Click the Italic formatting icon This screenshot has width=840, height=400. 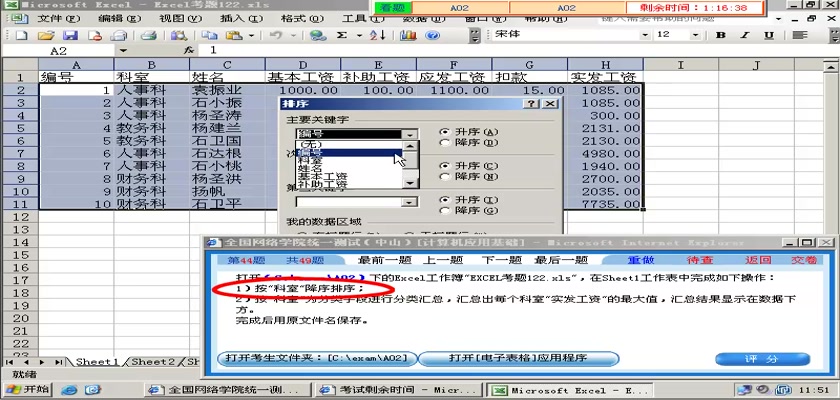(x=745, y=35)
